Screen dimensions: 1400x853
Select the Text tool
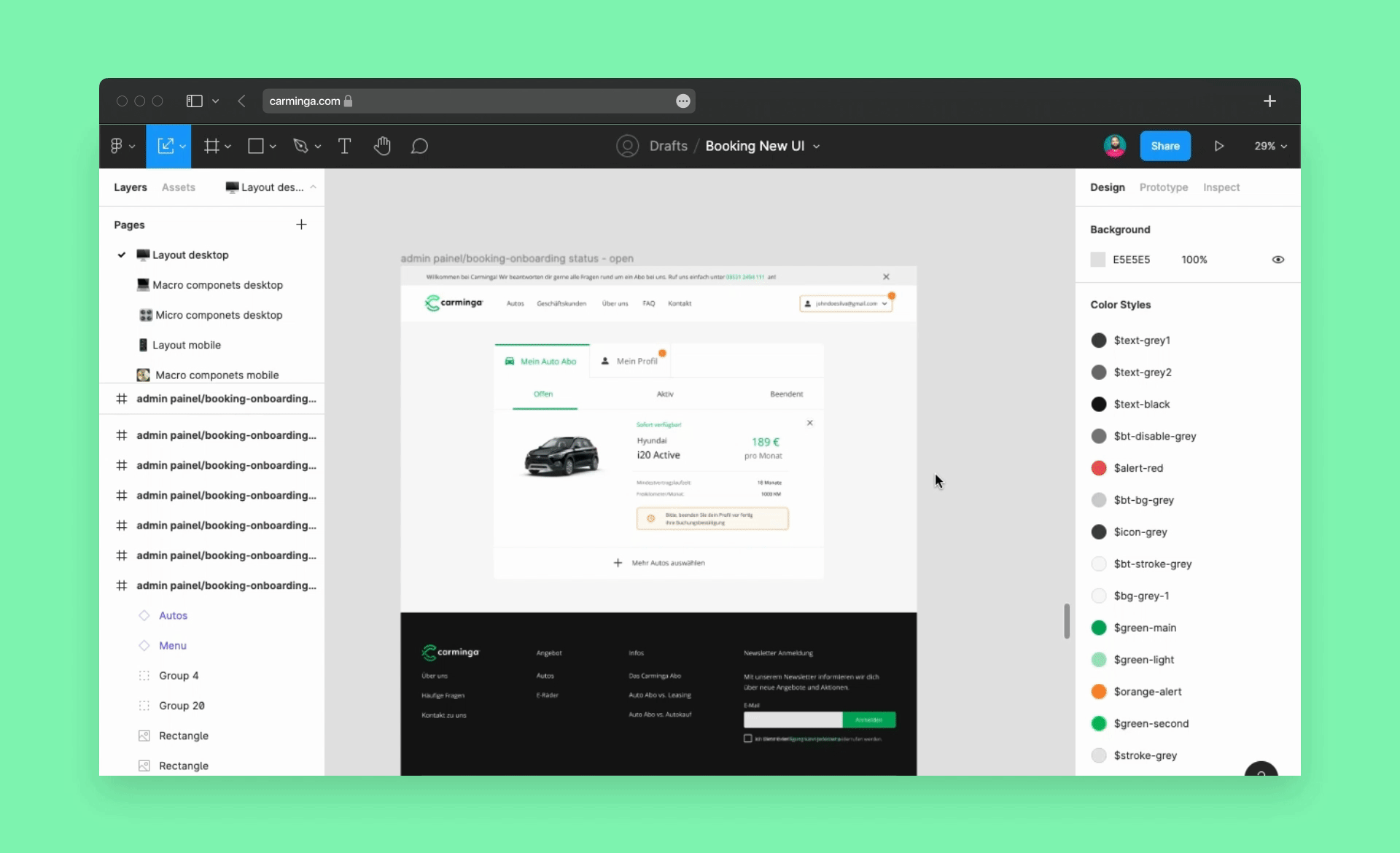pyautogui.click(x=344, y=146)
